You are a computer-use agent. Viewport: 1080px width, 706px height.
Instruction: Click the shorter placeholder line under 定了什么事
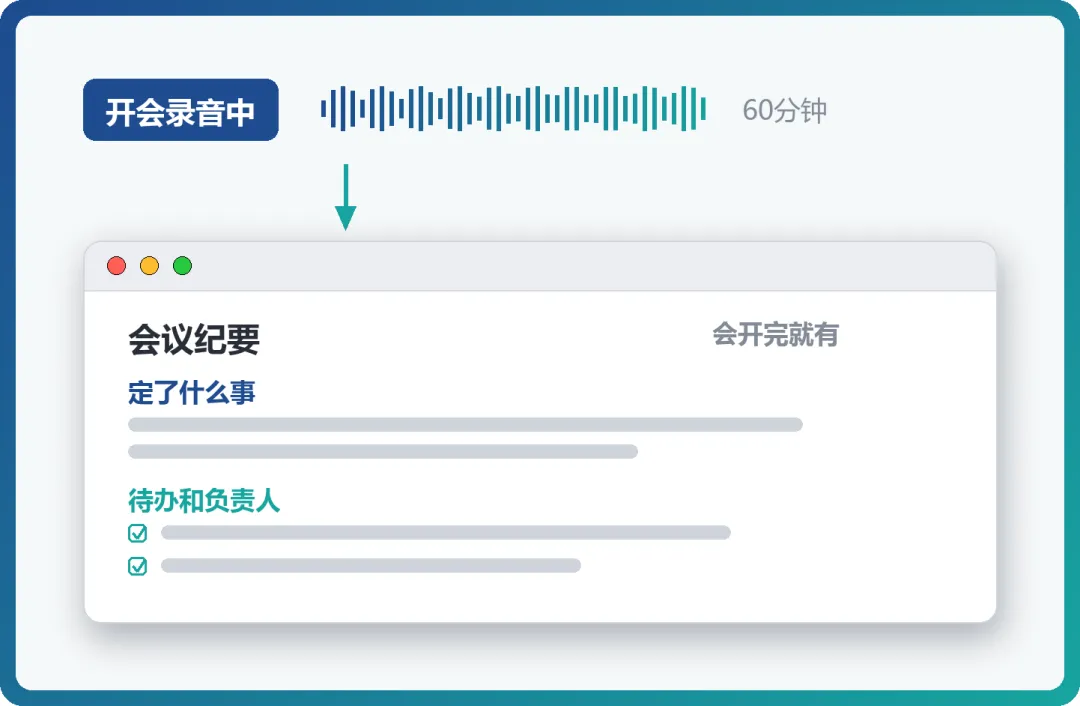tap(383, 452)
